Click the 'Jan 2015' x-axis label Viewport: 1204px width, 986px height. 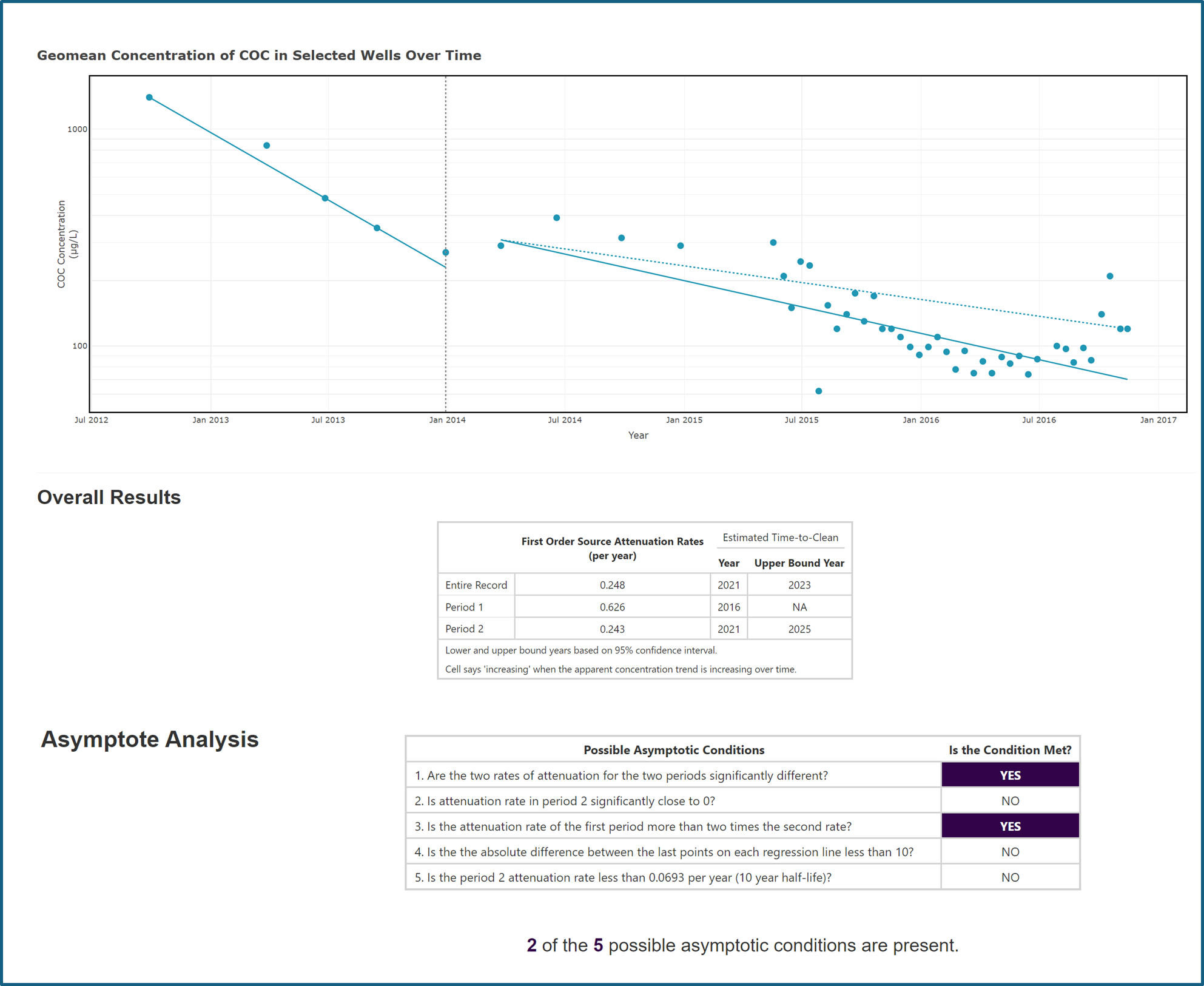coord(684,420)
